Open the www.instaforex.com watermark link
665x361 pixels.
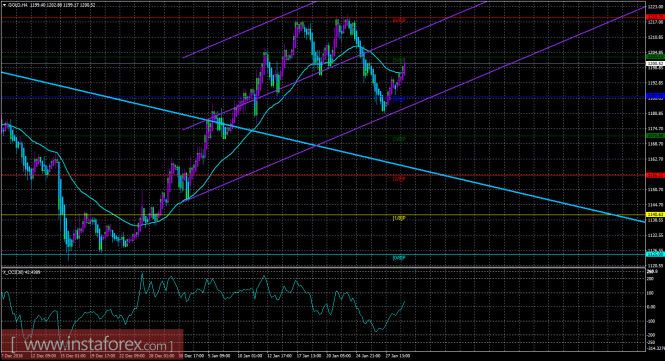[92, 344]
